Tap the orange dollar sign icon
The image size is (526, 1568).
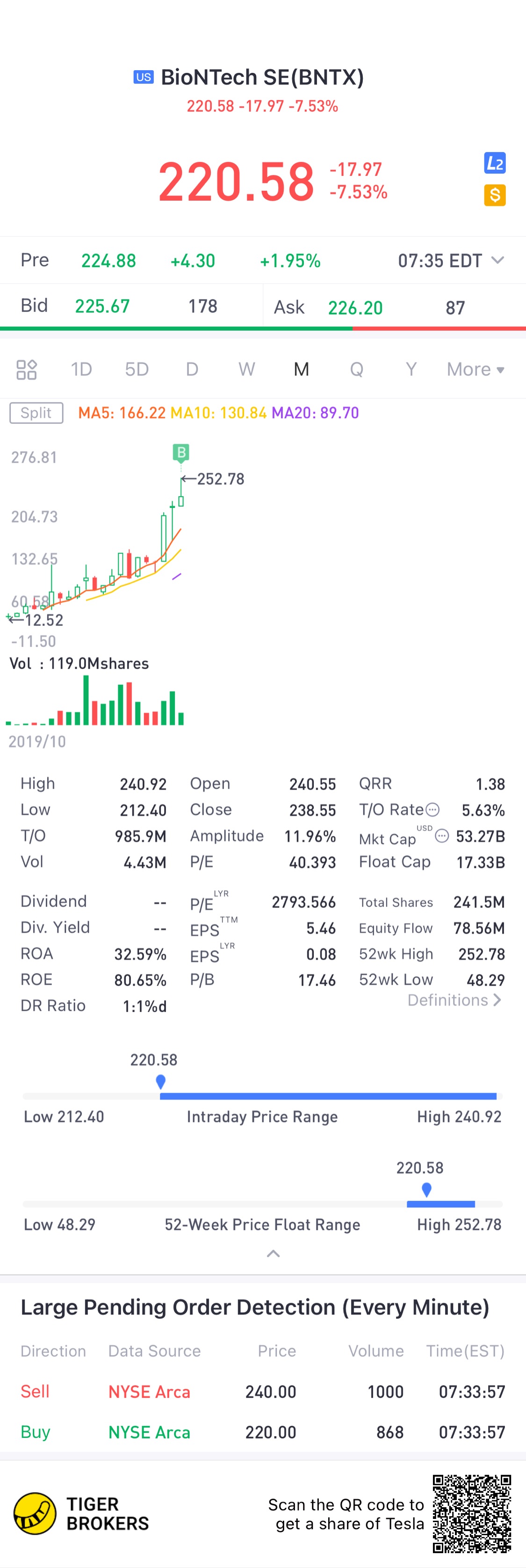coord(495,196)
